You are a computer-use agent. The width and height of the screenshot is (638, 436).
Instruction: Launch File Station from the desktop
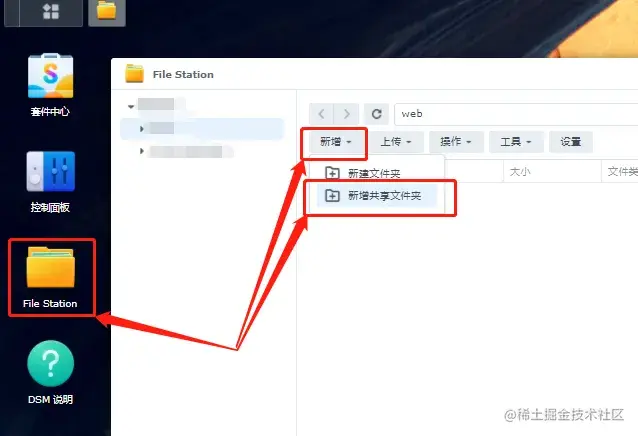click(x=50, y=278)
